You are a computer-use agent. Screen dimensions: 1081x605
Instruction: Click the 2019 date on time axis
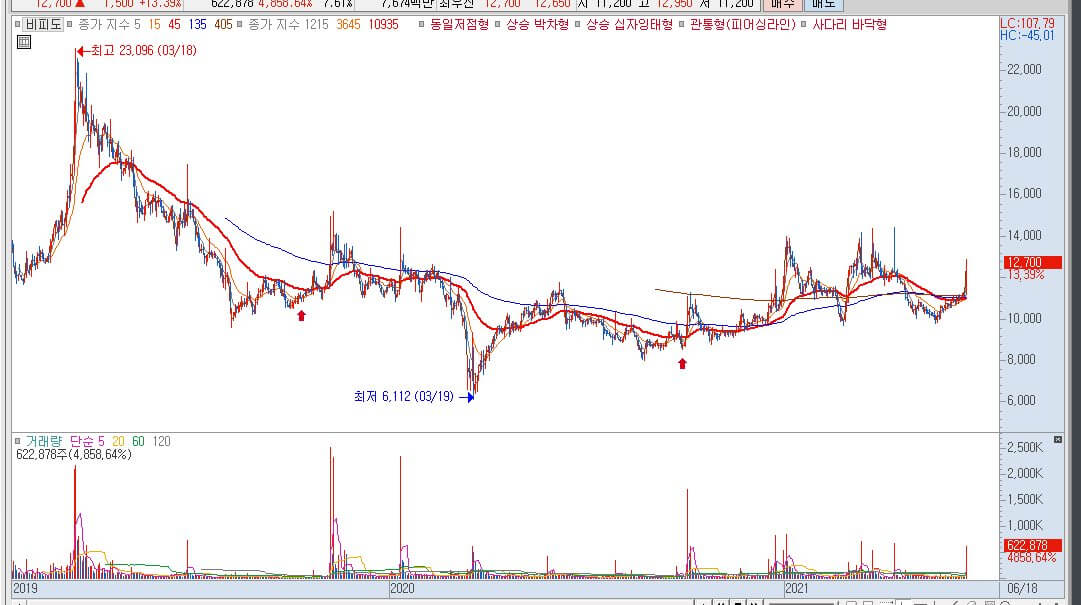(x=26, y=588)
